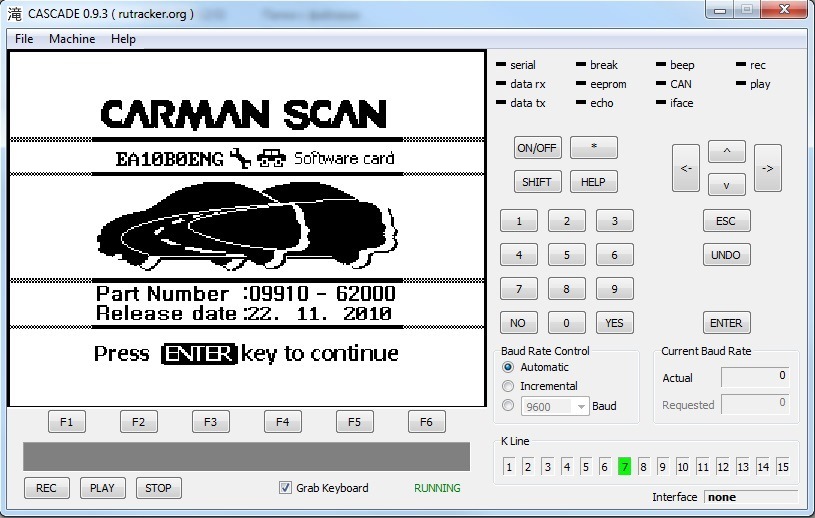The width and height of the screenshot is (815, 518).
Task: Select the Incremental baud rate option
Action: 508,386
